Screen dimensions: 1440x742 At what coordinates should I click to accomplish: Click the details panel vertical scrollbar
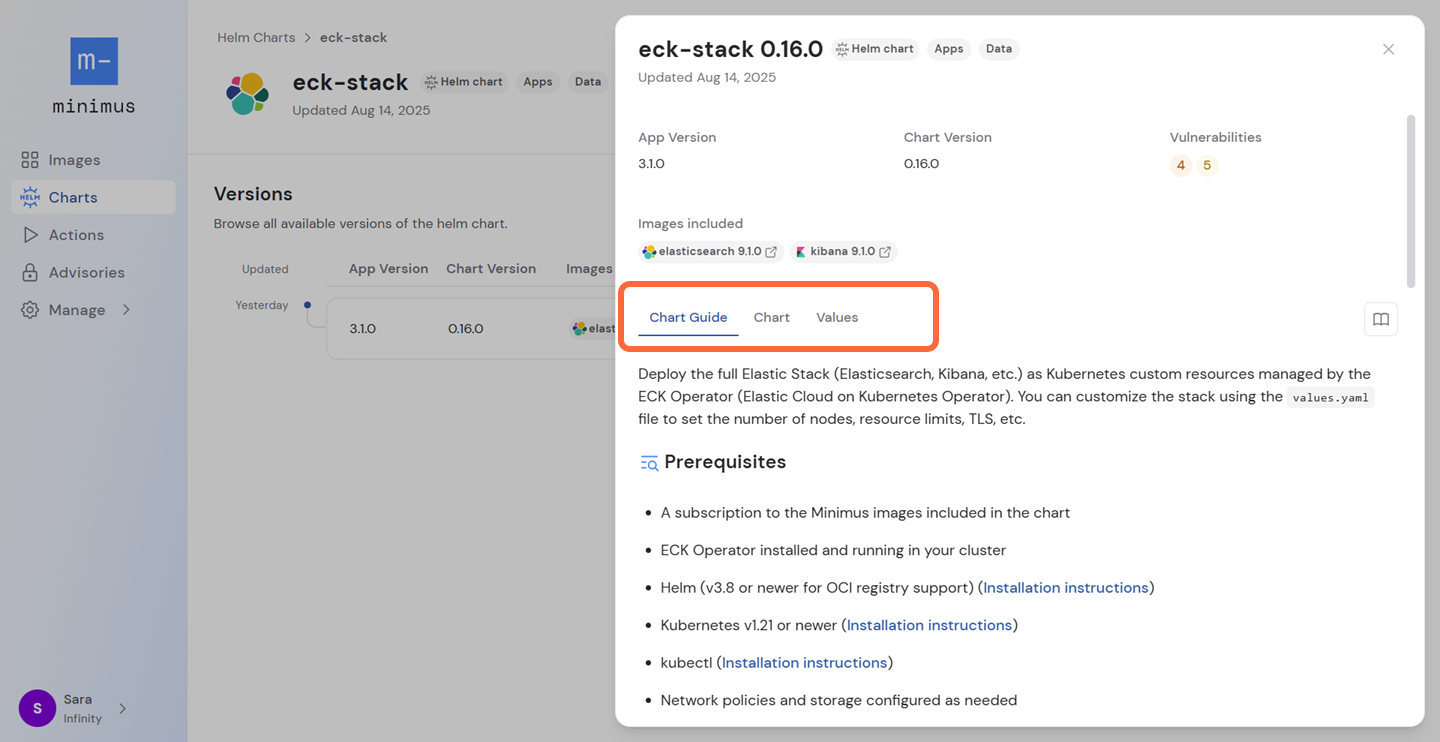point(1411,201)
